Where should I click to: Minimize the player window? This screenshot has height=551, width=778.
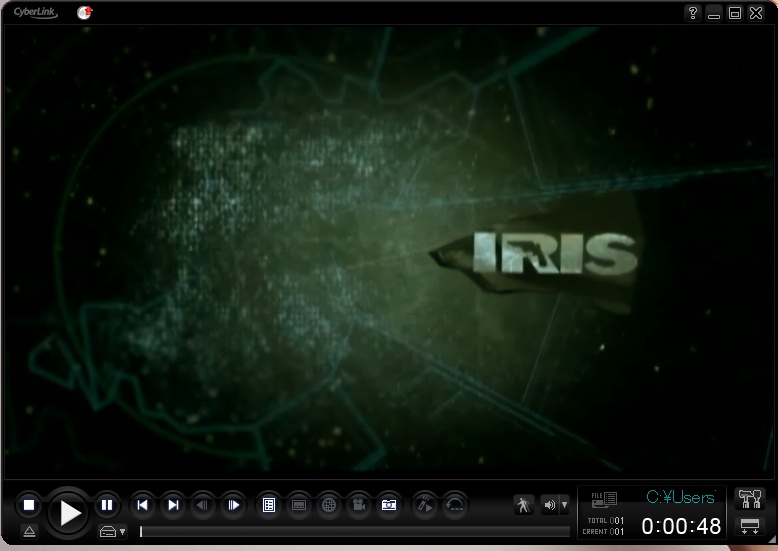[714, 12]
